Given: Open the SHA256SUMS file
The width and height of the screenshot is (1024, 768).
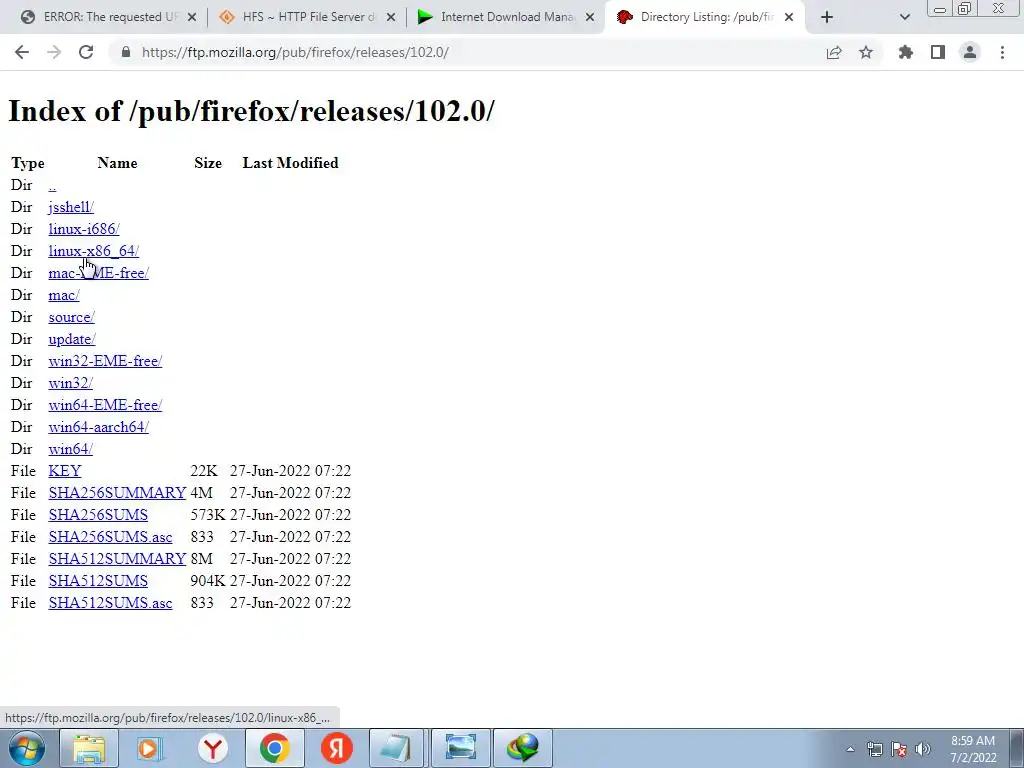Looking at the screenshot, I should (x=98, y=515).
